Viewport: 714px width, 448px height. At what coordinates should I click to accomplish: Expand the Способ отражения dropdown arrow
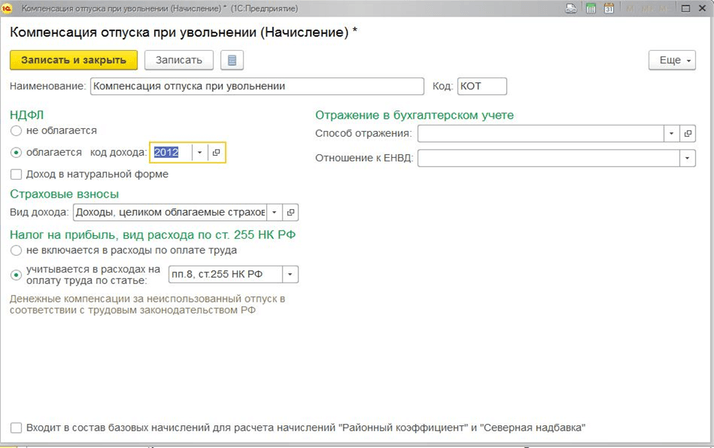pyautogui.click(x=669, y=133)
